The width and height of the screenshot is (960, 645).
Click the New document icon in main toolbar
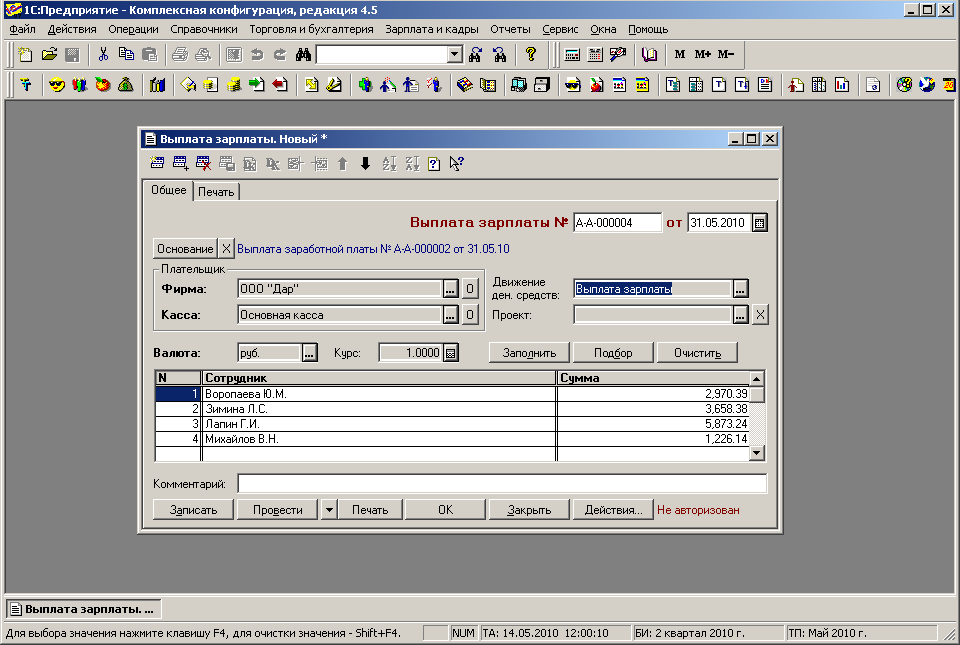point(25,54)
